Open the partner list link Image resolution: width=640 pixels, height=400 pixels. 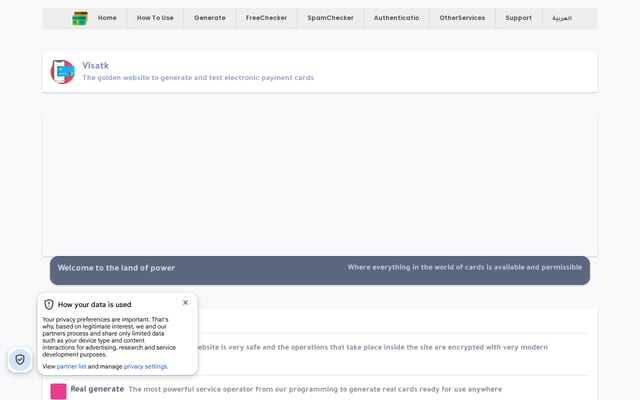point(71,367)
